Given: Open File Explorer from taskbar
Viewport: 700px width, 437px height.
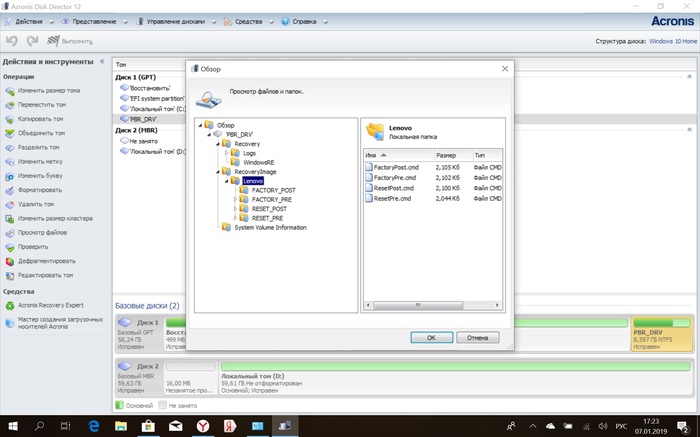Looking at the screenshot, I should coord(121,426).
